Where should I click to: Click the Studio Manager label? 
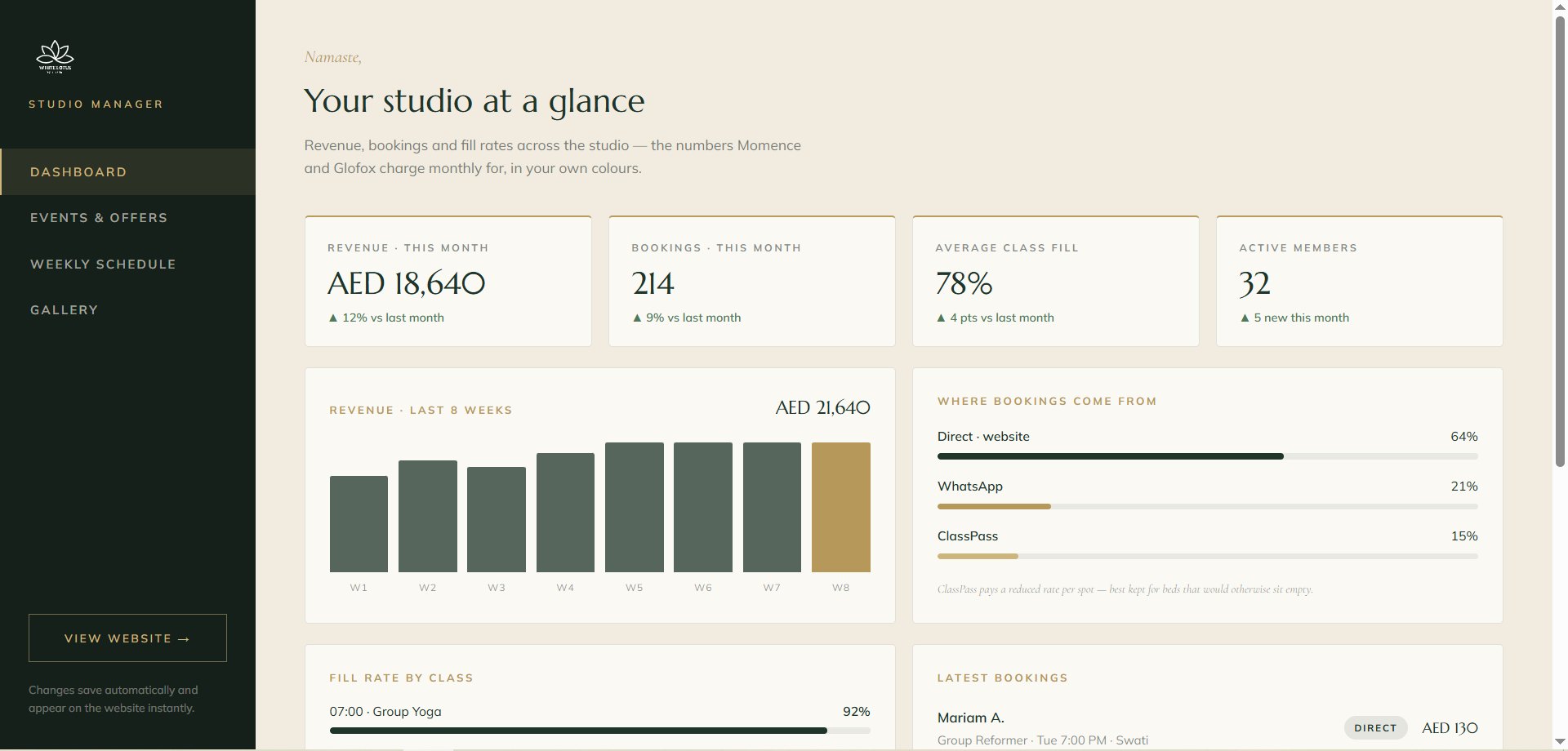[x=96, y=104]
